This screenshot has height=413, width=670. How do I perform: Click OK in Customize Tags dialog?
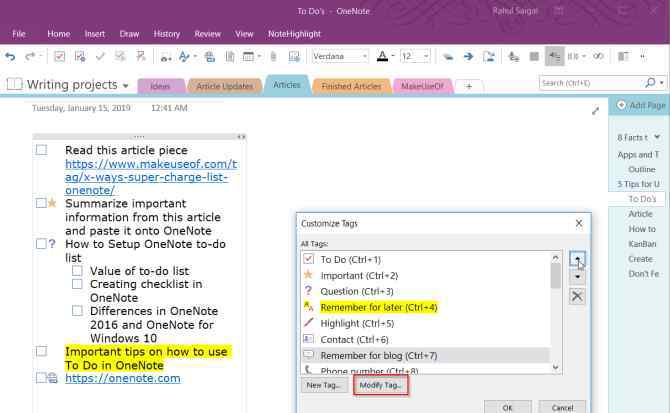(507, 407)
